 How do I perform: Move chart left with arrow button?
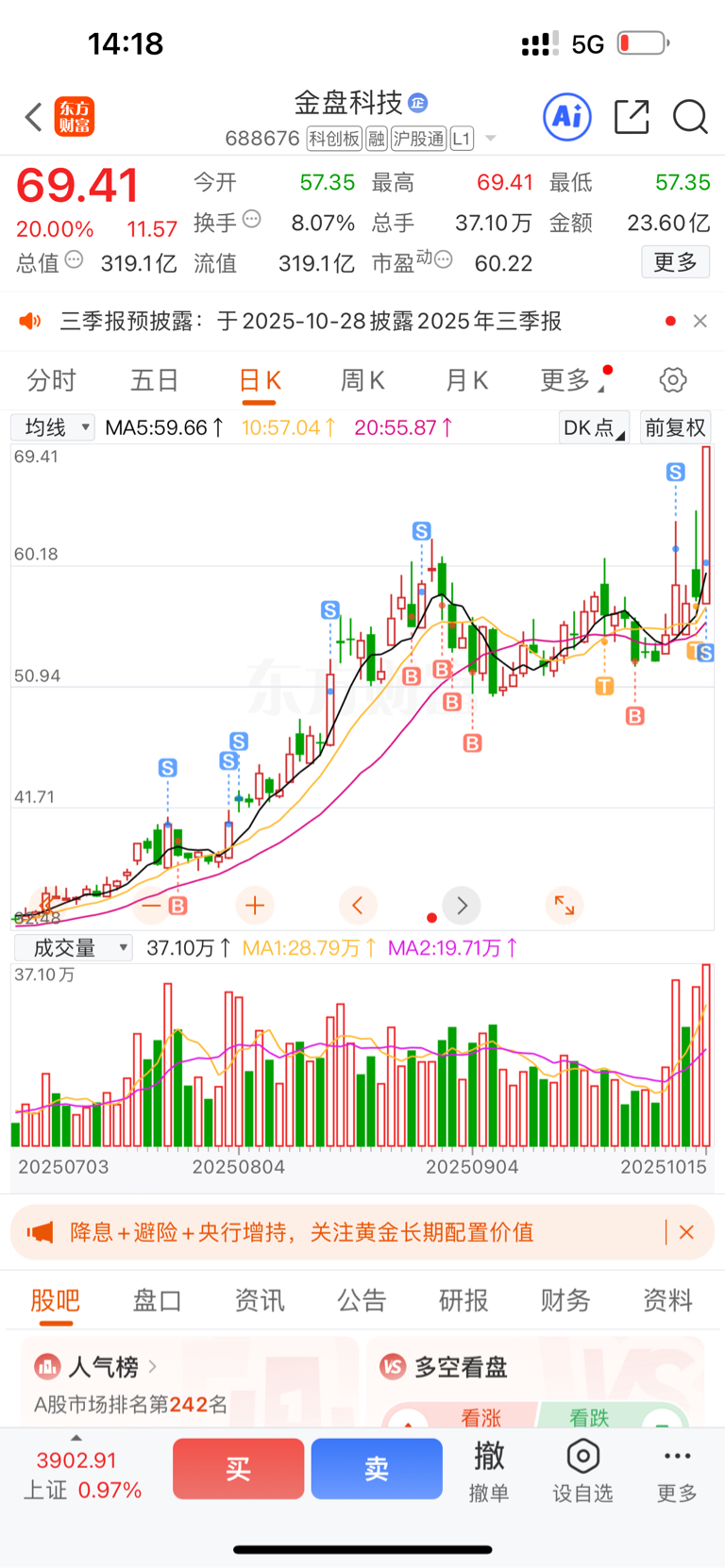[x=358, y=906]
